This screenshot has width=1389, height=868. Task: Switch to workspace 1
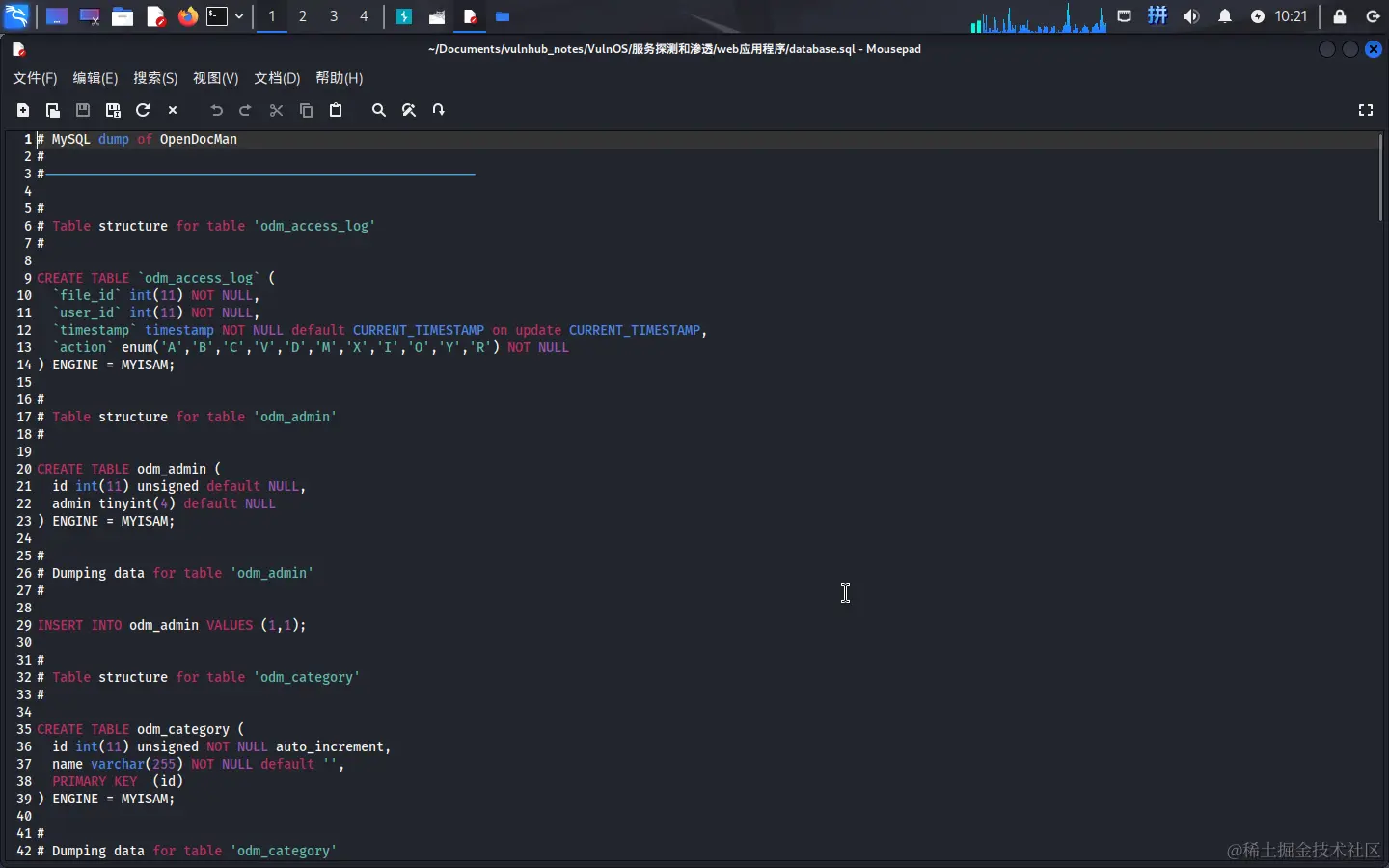(x=272, y=16)
